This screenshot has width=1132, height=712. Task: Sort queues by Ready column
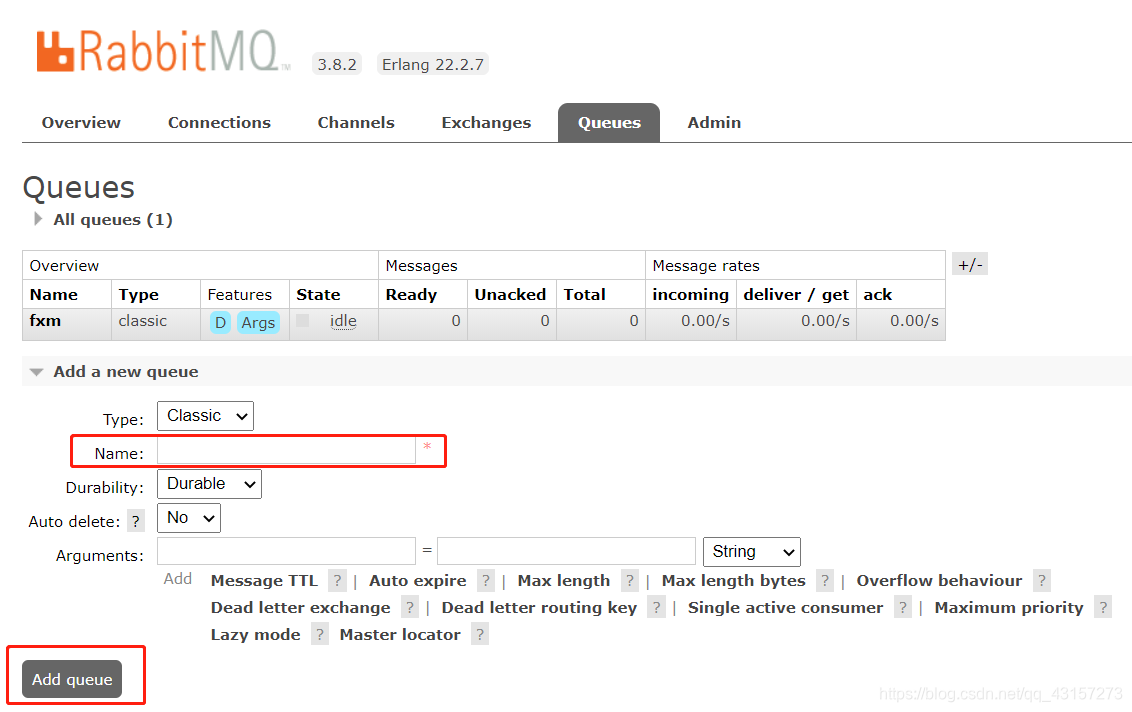(x=411, y=295)
